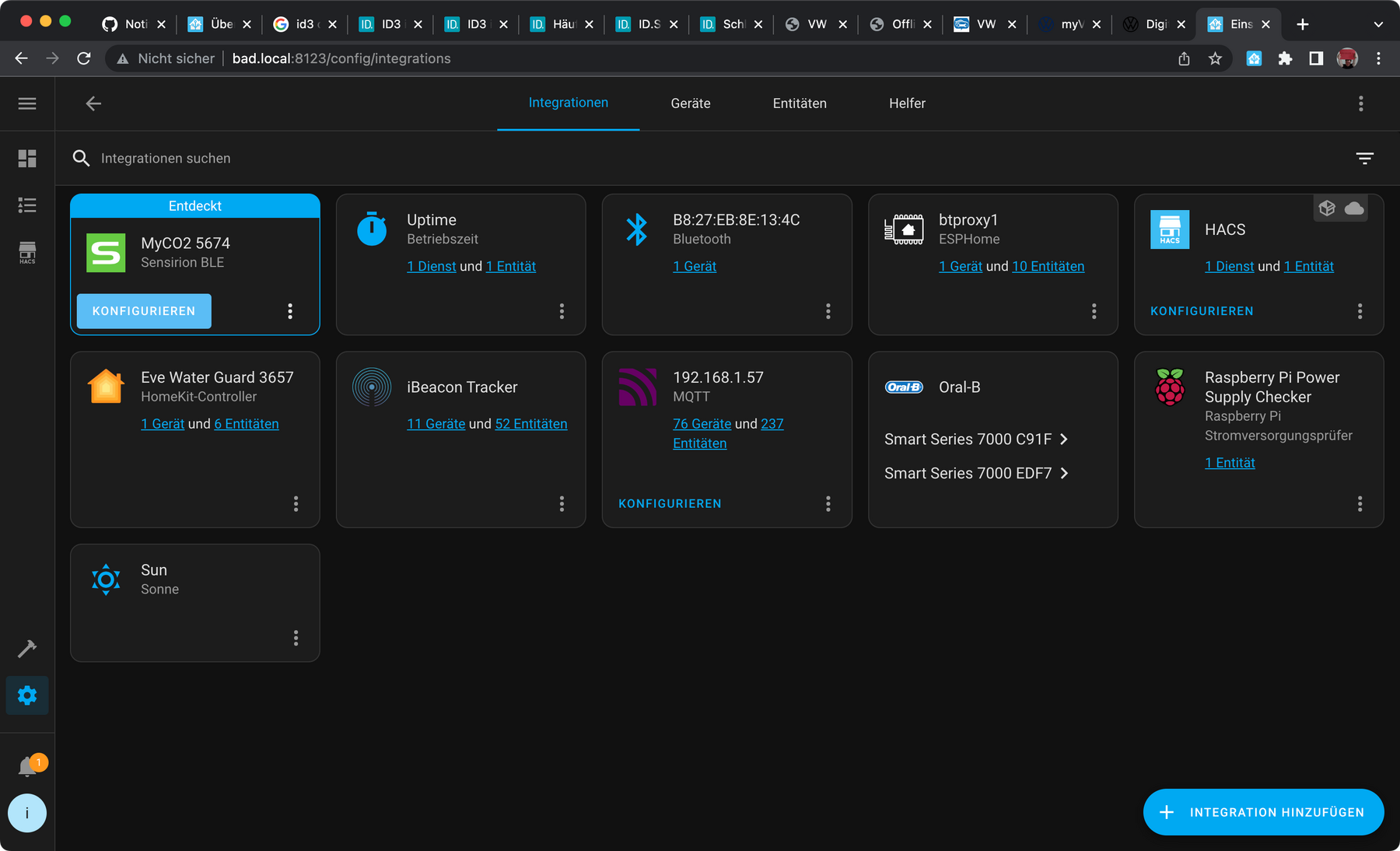Open the dashboard overview sidebar icon
This screenshot has height=851, width=1400.
click(x=27, y=159)
